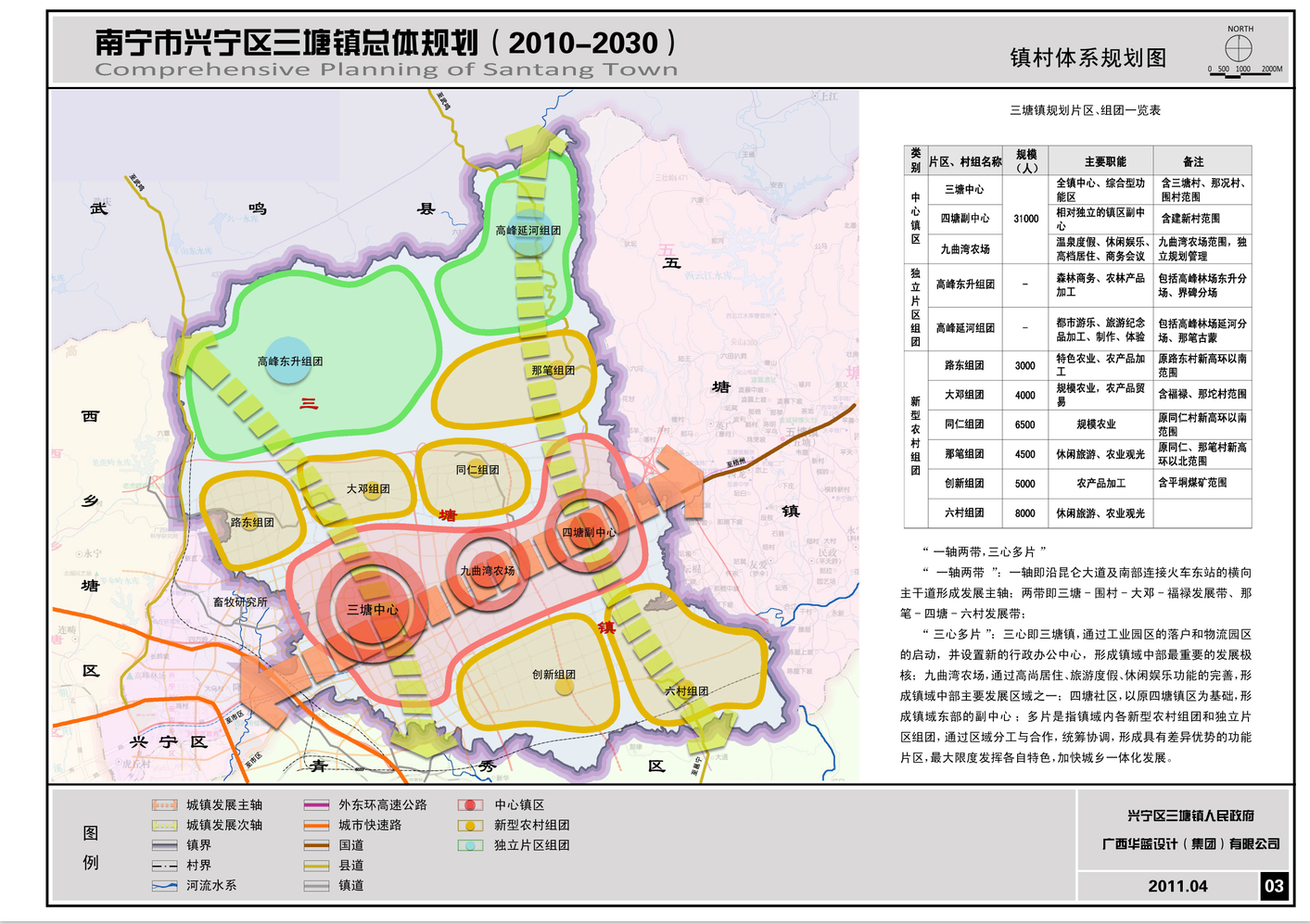Viewport: 1310px width, 924px height.
Task: Click the 镇道 legend line symbol
Action: tap(316, 886)
